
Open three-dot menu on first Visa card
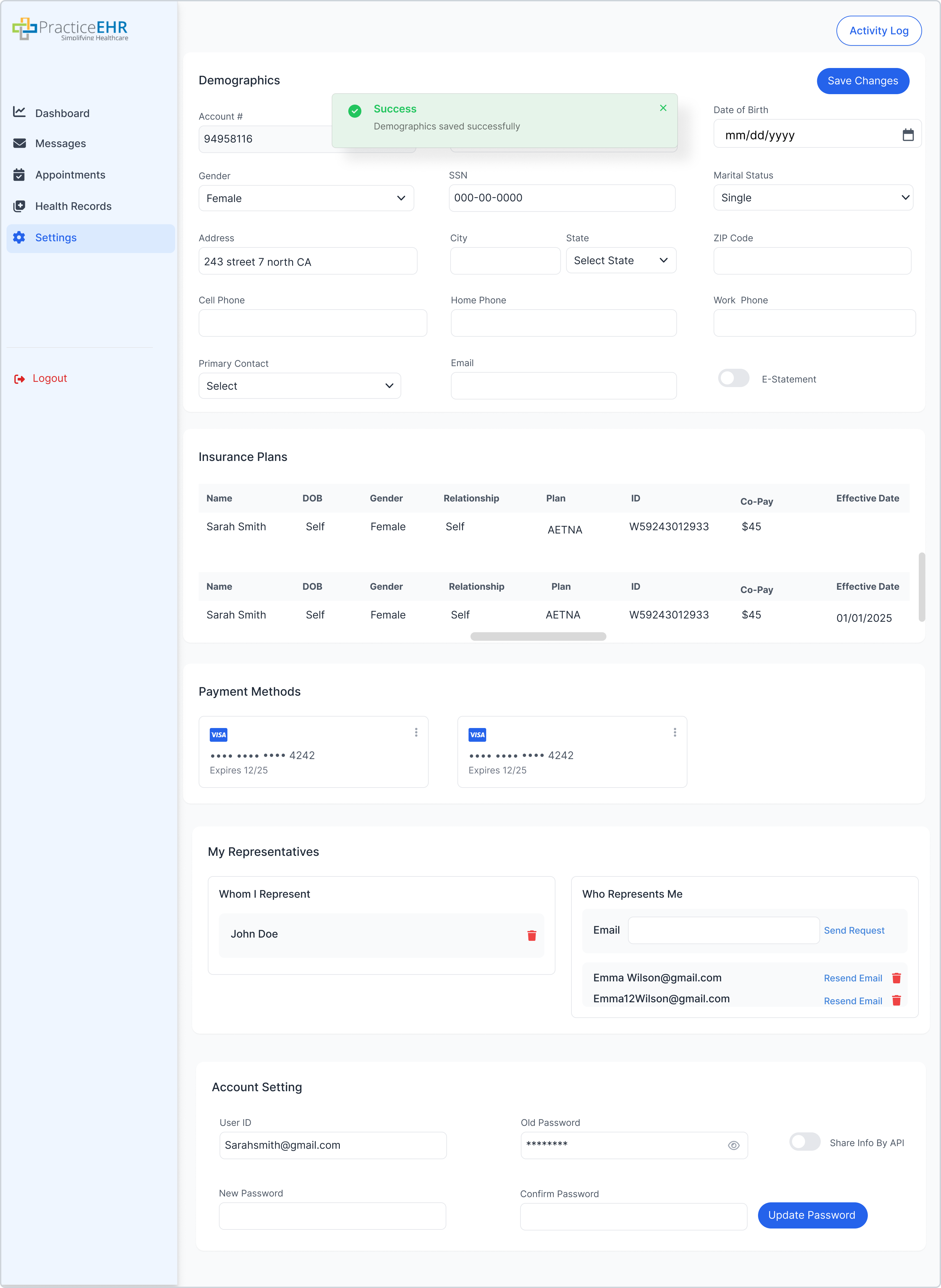(416, 732)
